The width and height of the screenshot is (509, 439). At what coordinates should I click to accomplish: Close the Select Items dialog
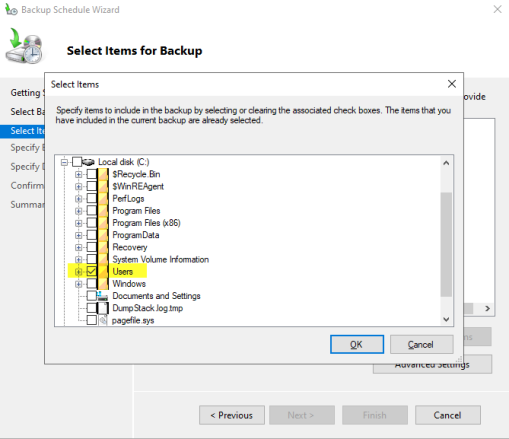(x=452, y=84)
